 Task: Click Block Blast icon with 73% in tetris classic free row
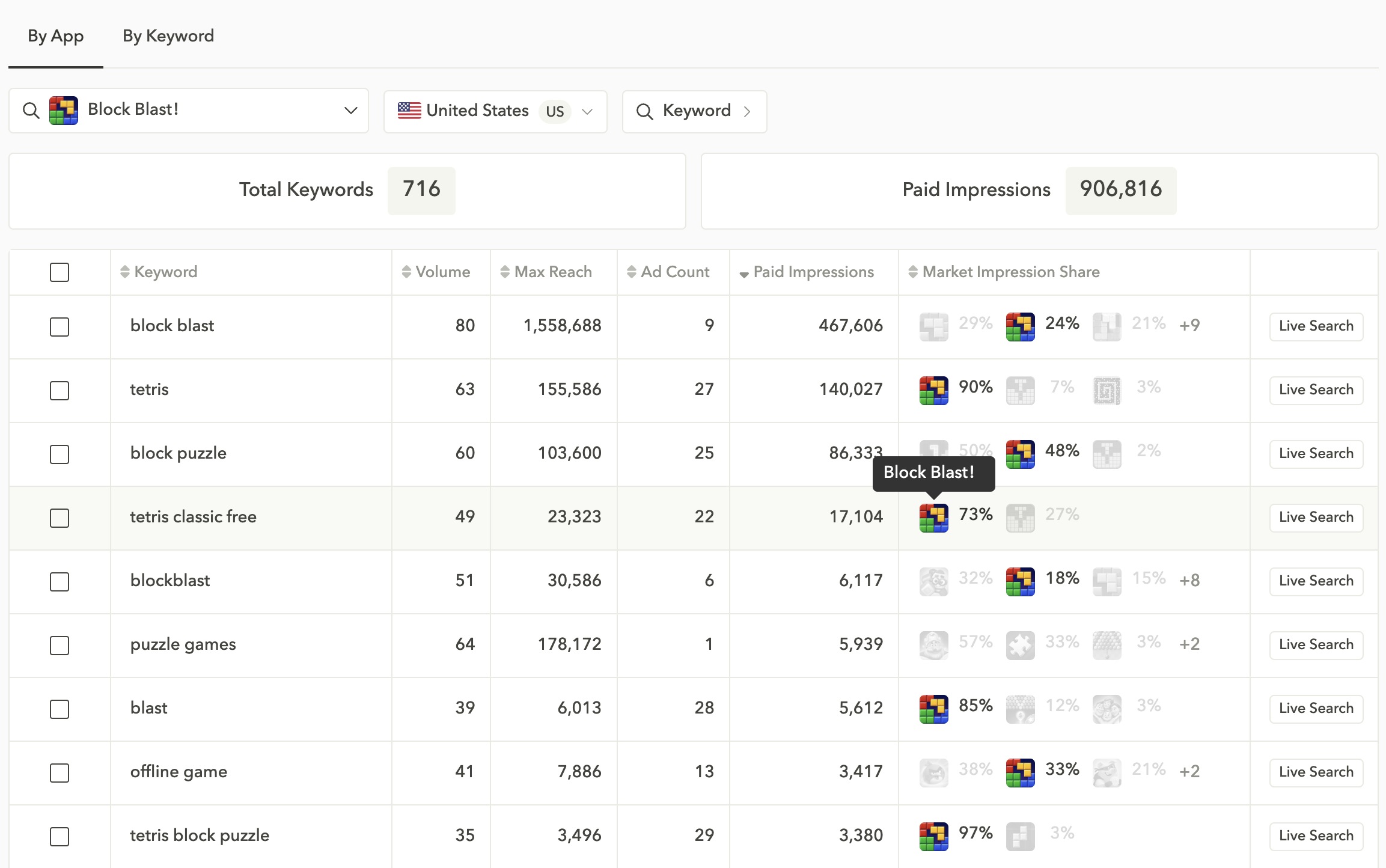coord(934,518)
